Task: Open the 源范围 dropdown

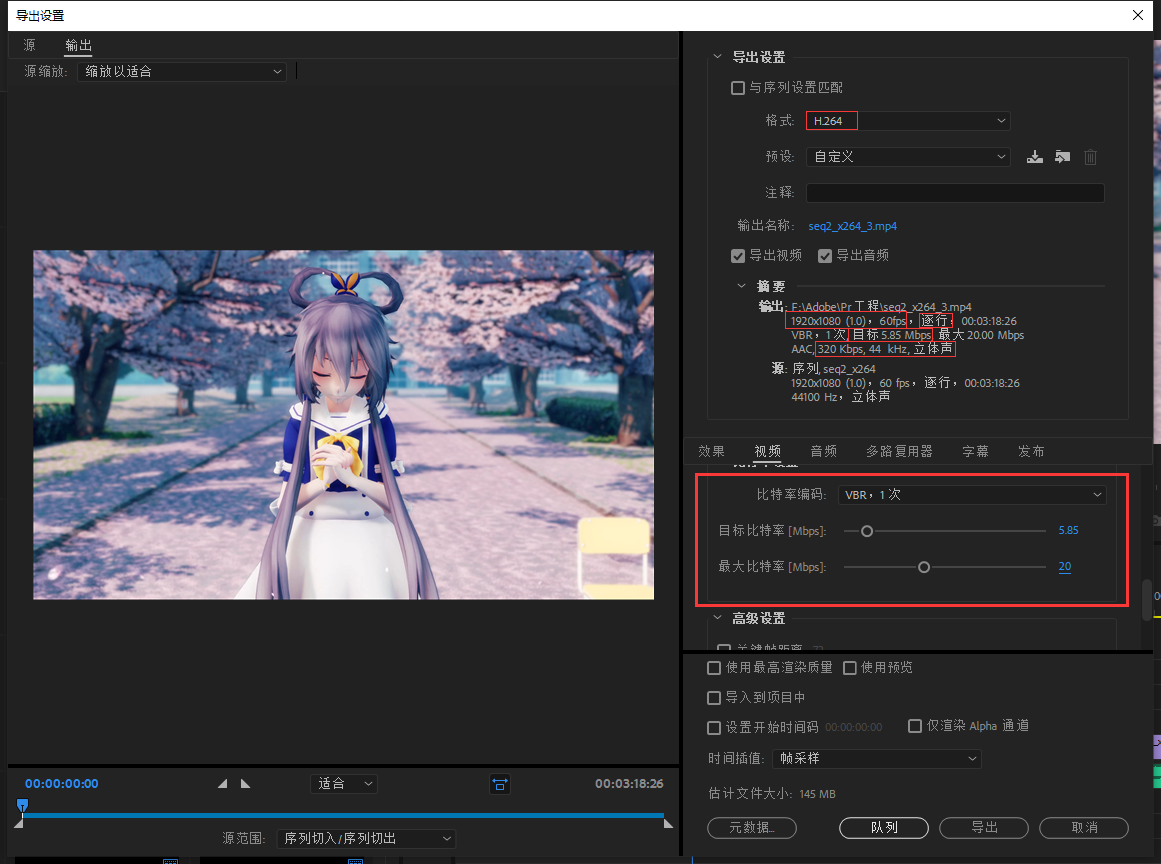Action: tap(366, 839)
